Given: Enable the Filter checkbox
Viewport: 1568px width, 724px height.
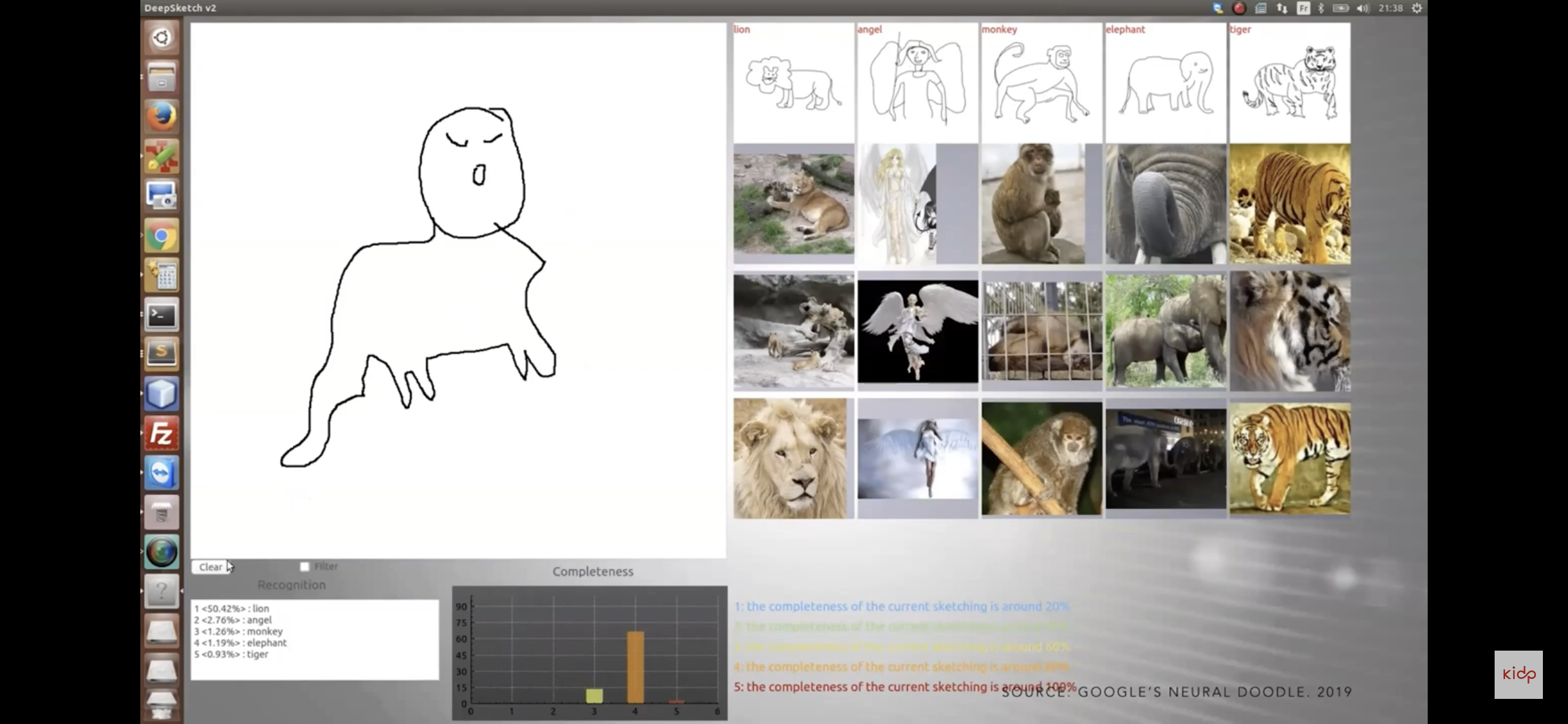Looking at the screenshot, I should point(304,566).
